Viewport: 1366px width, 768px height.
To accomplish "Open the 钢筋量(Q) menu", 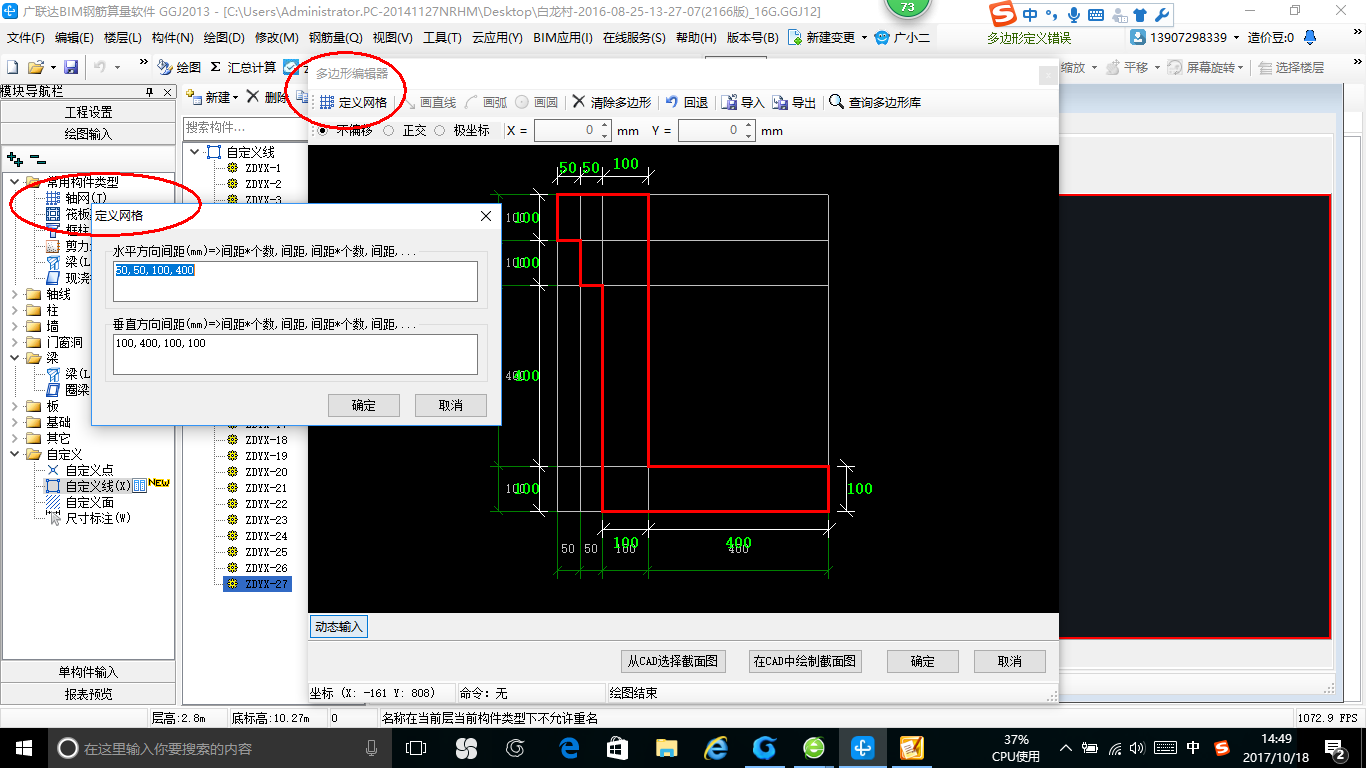I will (x=335, y=38).
